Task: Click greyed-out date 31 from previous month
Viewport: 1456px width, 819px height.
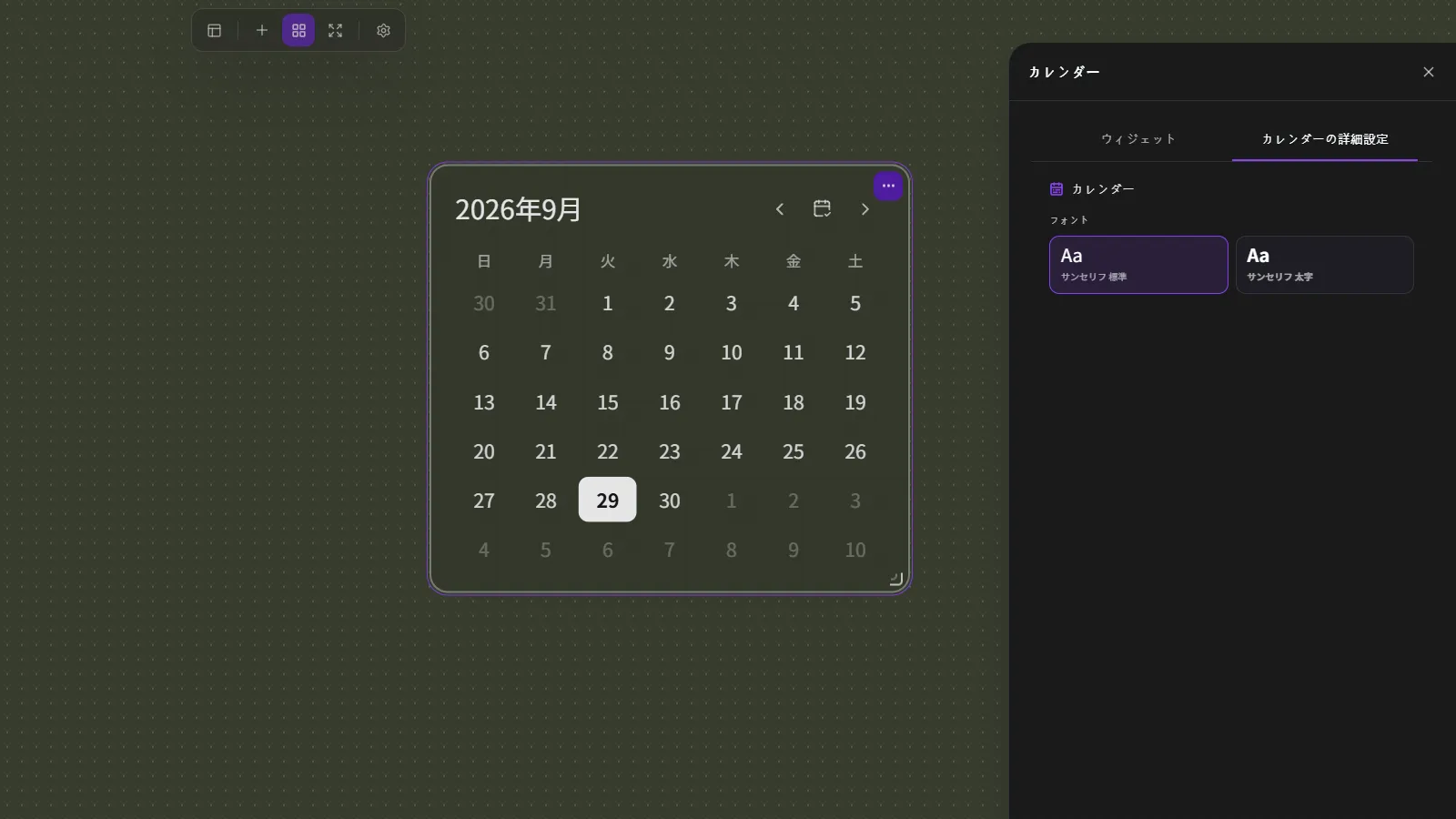Action: coord(546,303)
